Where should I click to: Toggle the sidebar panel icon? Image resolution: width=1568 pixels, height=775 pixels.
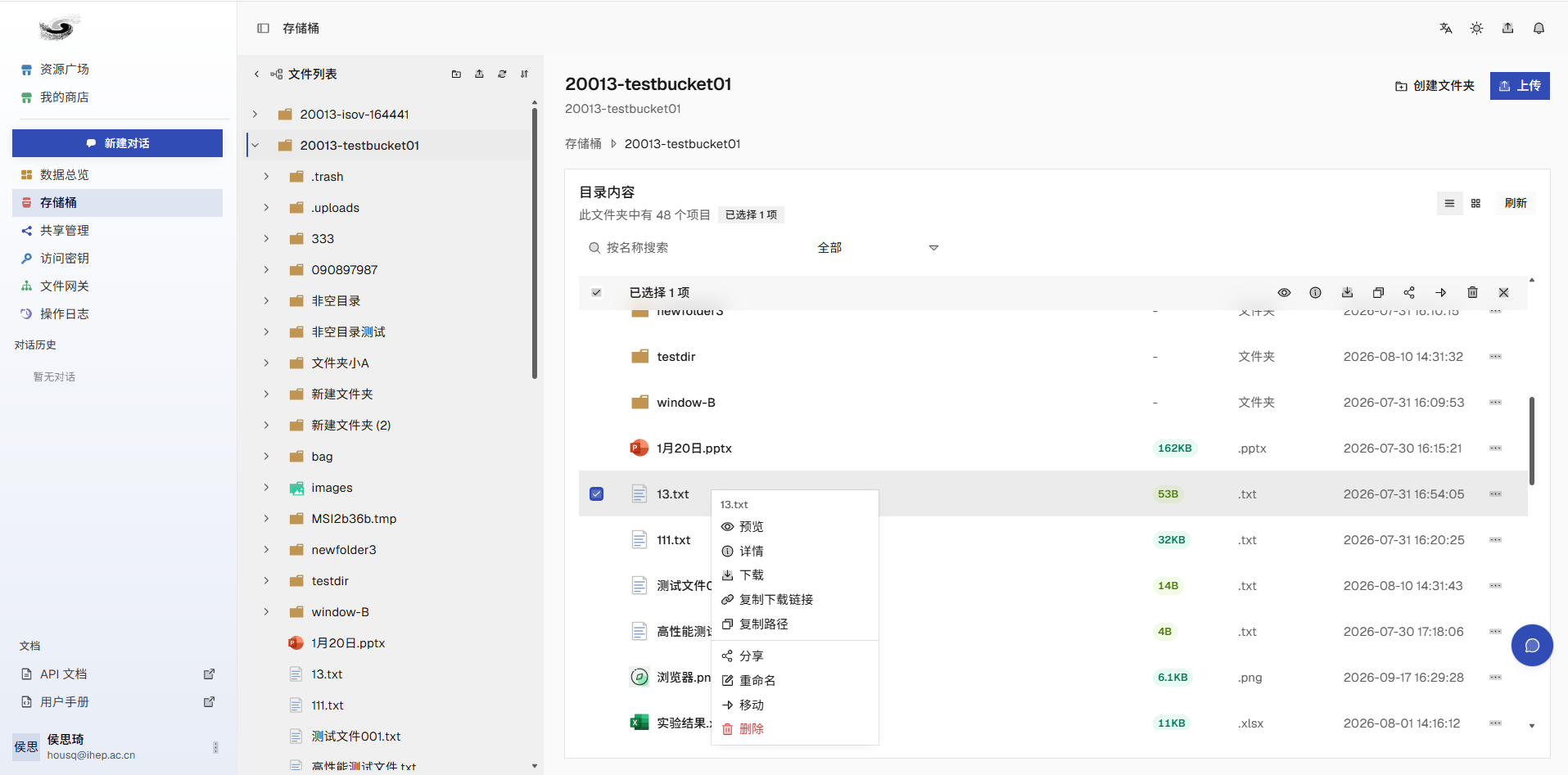click(x=263, y=28)
